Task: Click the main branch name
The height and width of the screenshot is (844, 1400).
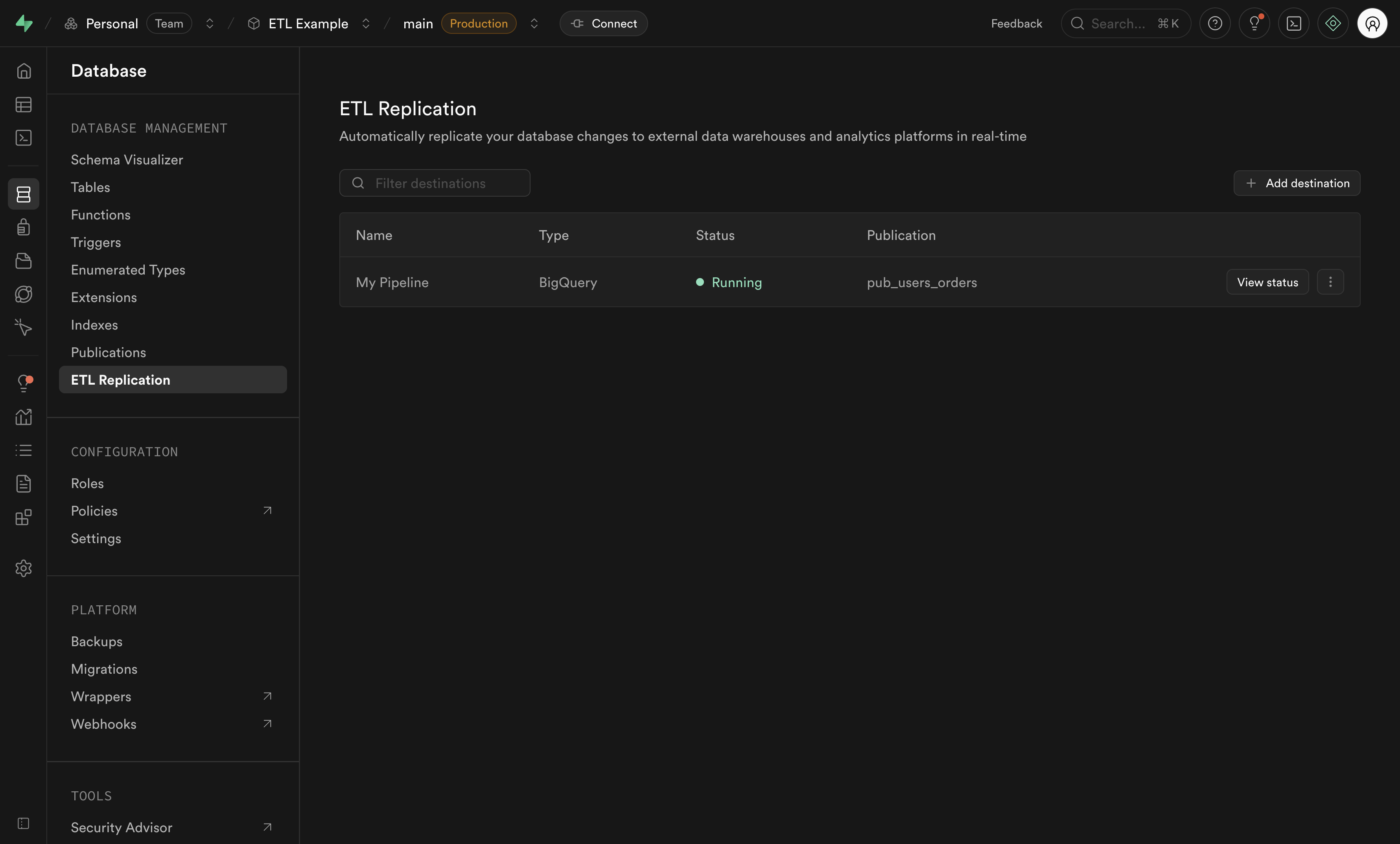Action: 418,23
